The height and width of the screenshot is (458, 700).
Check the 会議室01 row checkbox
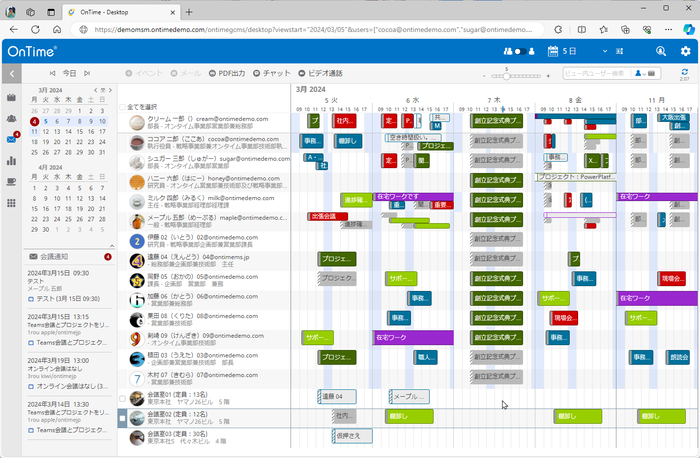122,399
